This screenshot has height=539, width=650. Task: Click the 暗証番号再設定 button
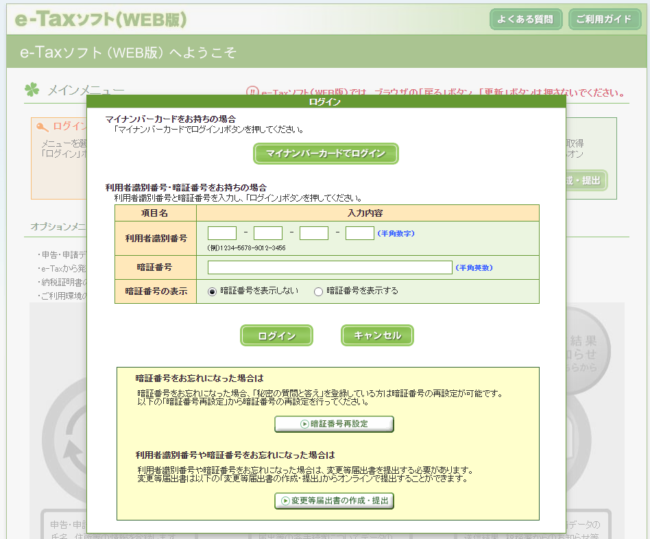click(x=334, y=424)
